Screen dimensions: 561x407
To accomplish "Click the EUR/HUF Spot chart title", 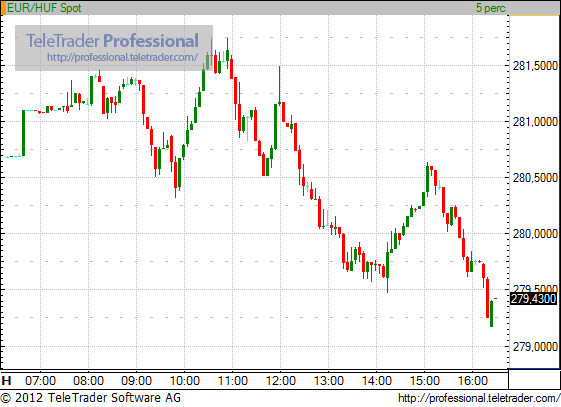I will pyautogui.click(x=44, y=8).
